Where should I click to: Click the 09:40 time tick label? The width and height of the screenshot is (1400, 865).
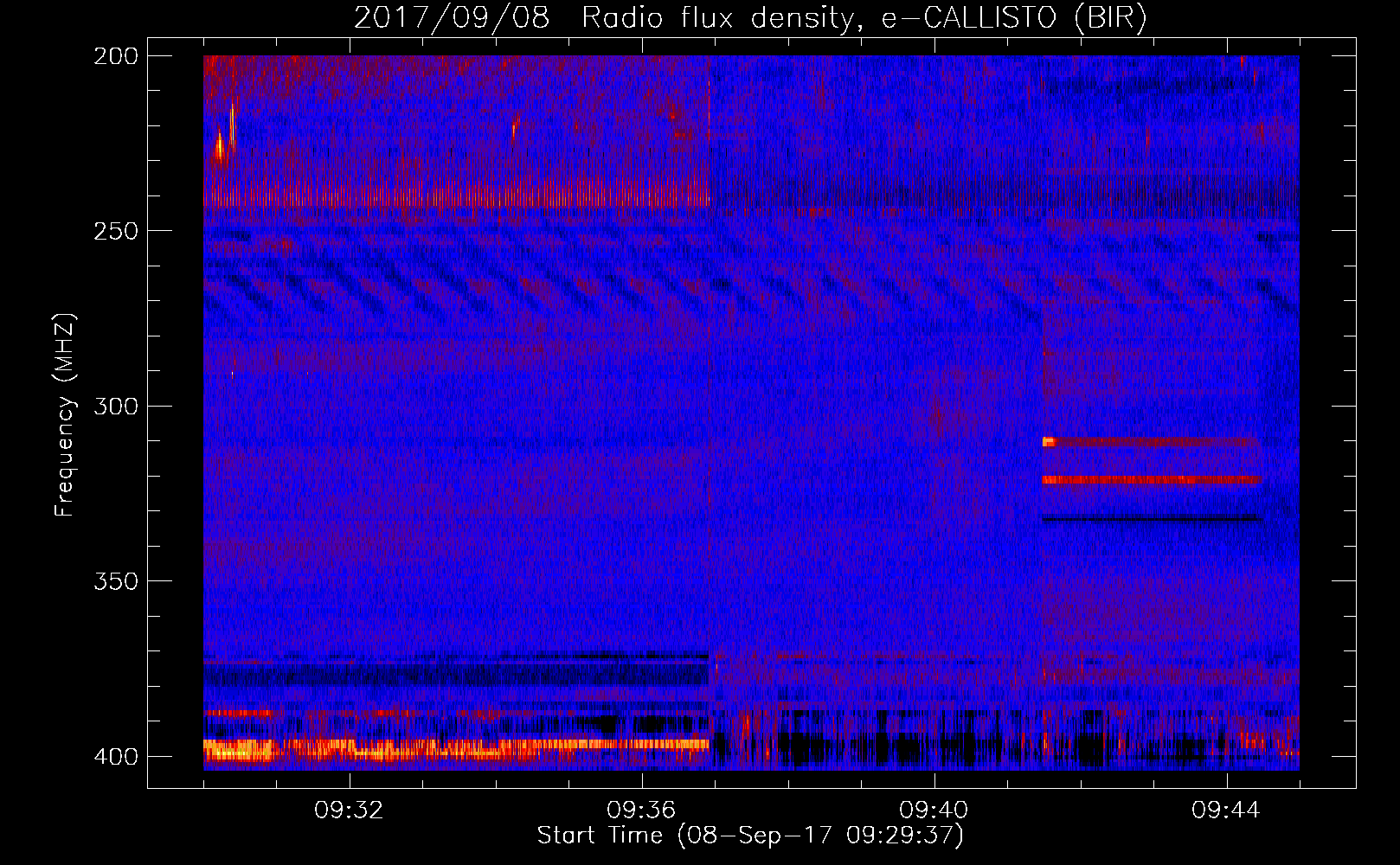pos(934,811)
